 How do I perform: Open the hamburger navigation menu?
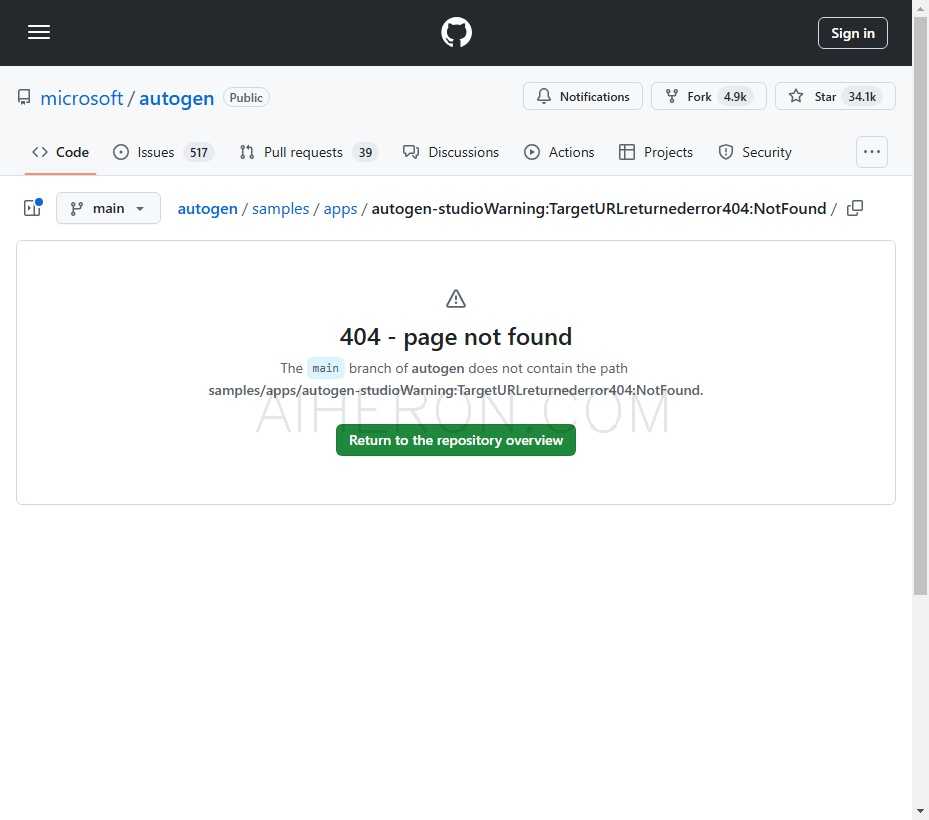[39, 32]
